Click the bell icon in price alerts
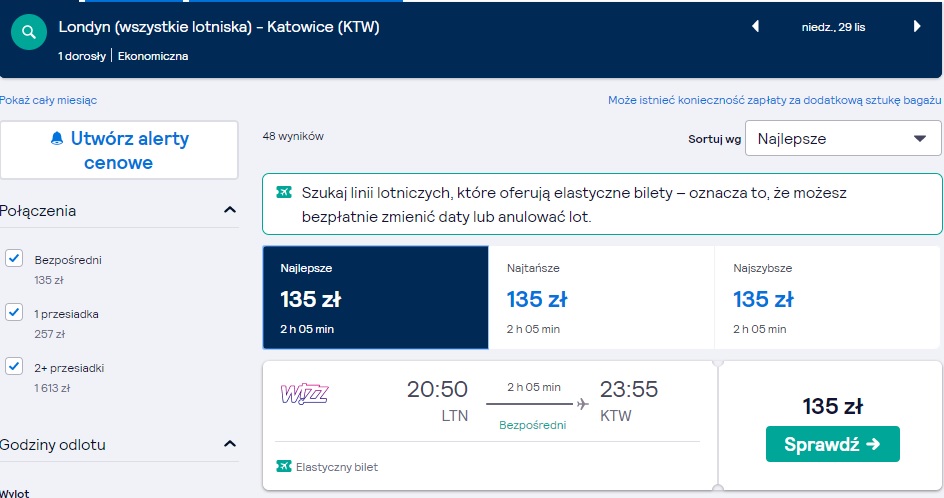944x498 pixels. tap(57, 139)
